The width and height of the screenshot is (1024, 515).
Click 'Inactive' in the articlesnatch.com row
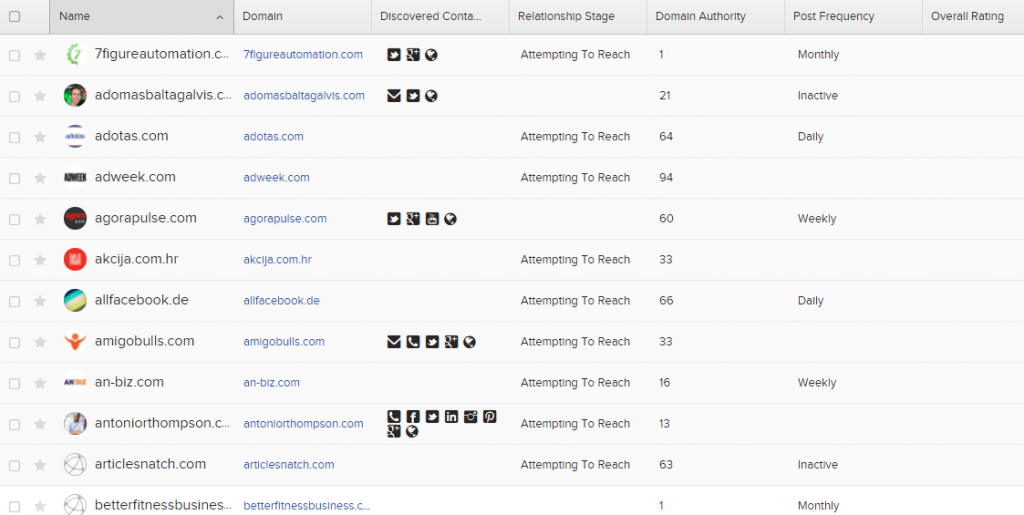[818, 465]
